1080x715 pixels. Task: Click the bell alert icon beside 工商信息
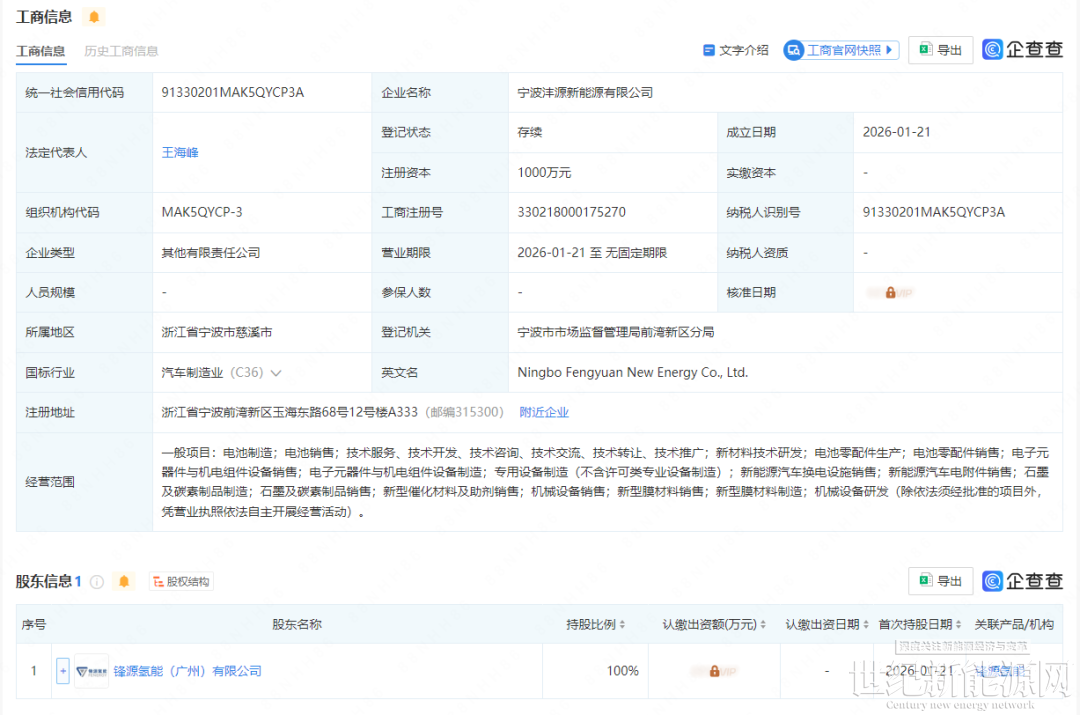click(94, 17)
